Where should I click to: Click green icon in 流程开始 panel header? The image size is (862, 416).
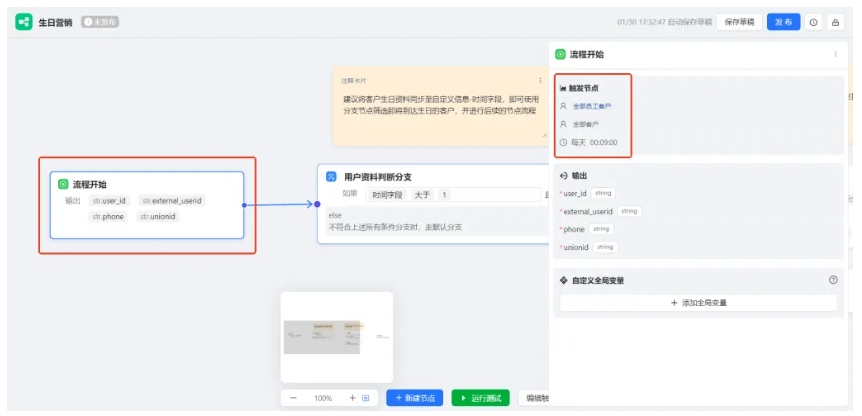[560, 54]
